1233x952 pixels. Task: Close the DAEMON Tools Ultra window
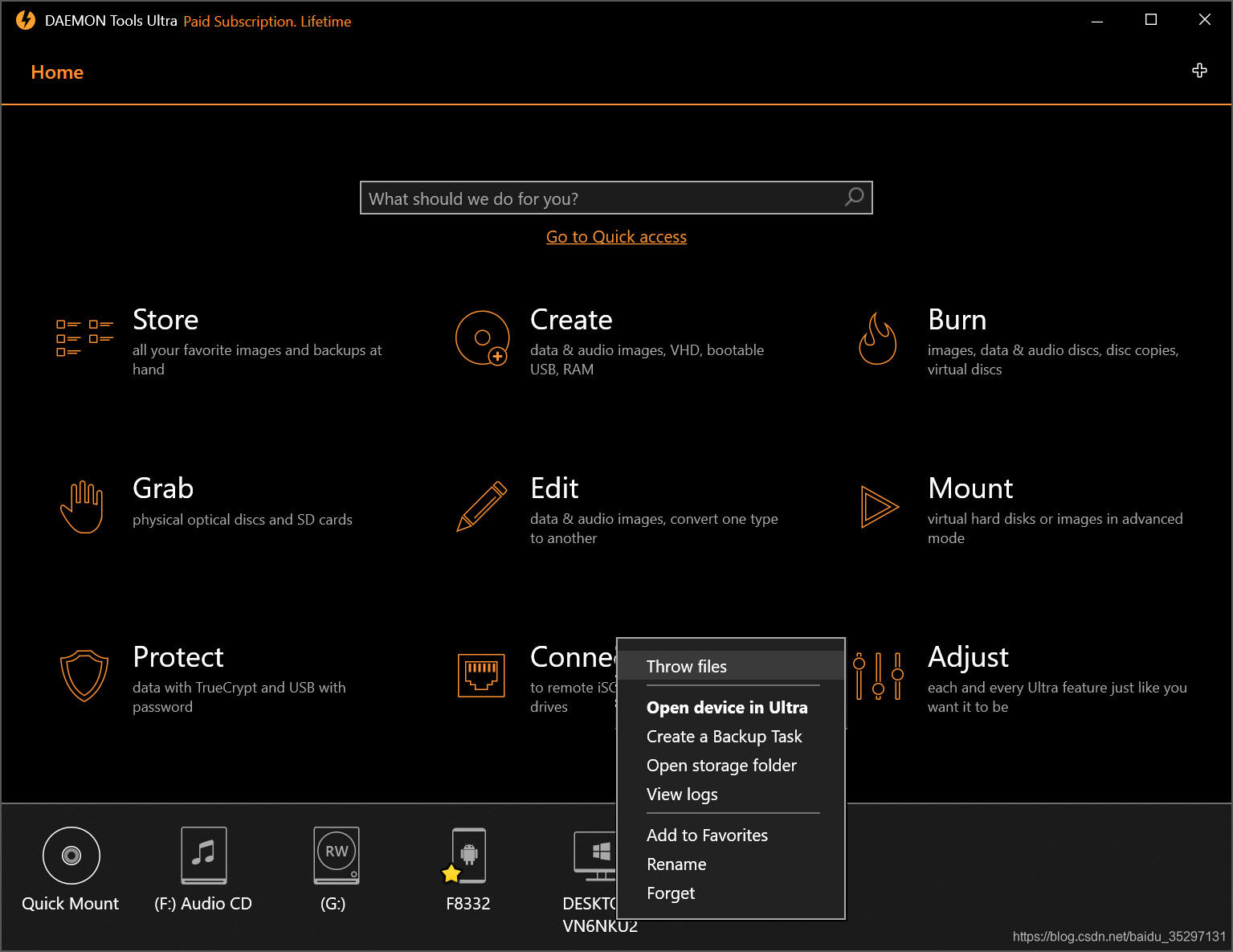coord(1205,20)
